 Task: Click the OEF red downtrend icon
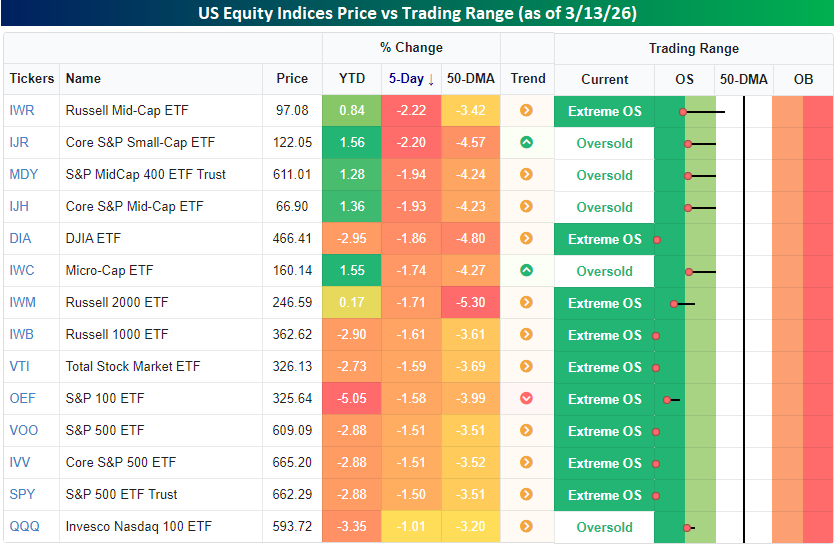click(526, 399)
